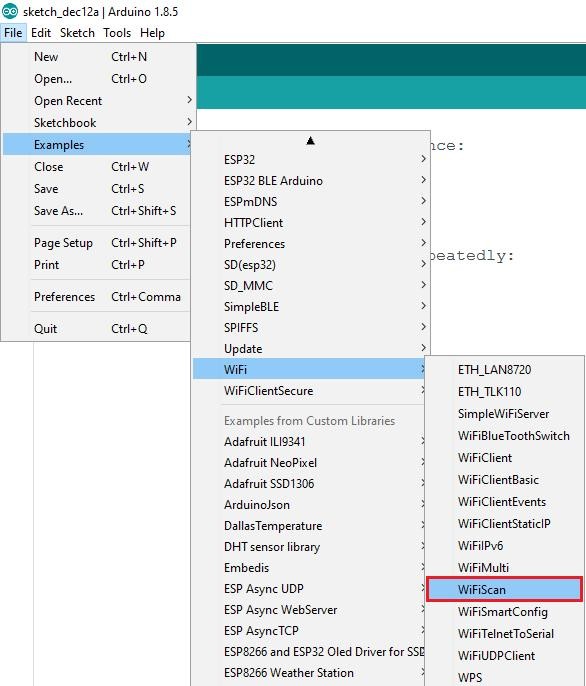The height and width of the screenshot is (686, 586).
Task: Open the WiFiClientStaticIP example
Action: 505,524
